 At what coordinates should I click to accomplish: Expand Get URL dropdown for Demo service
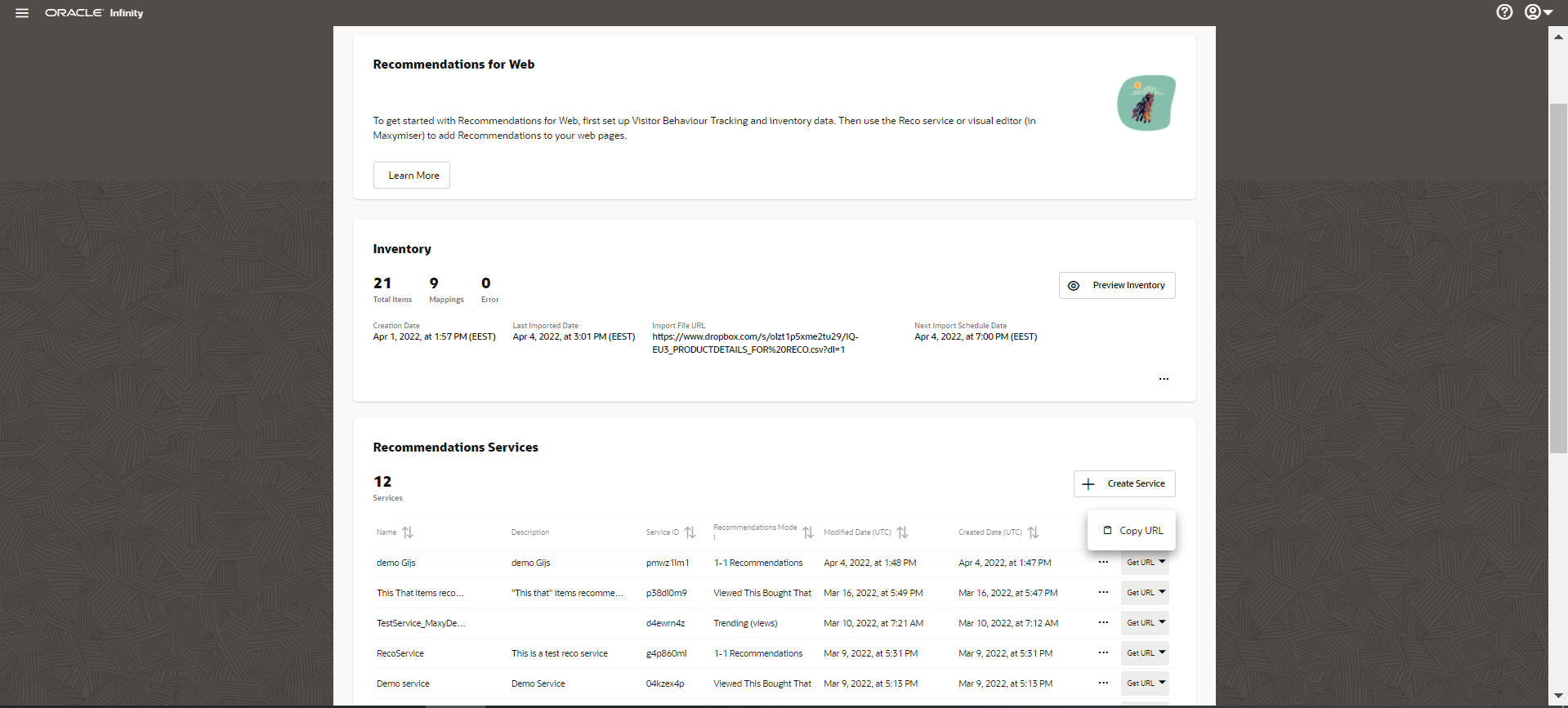1145,684
